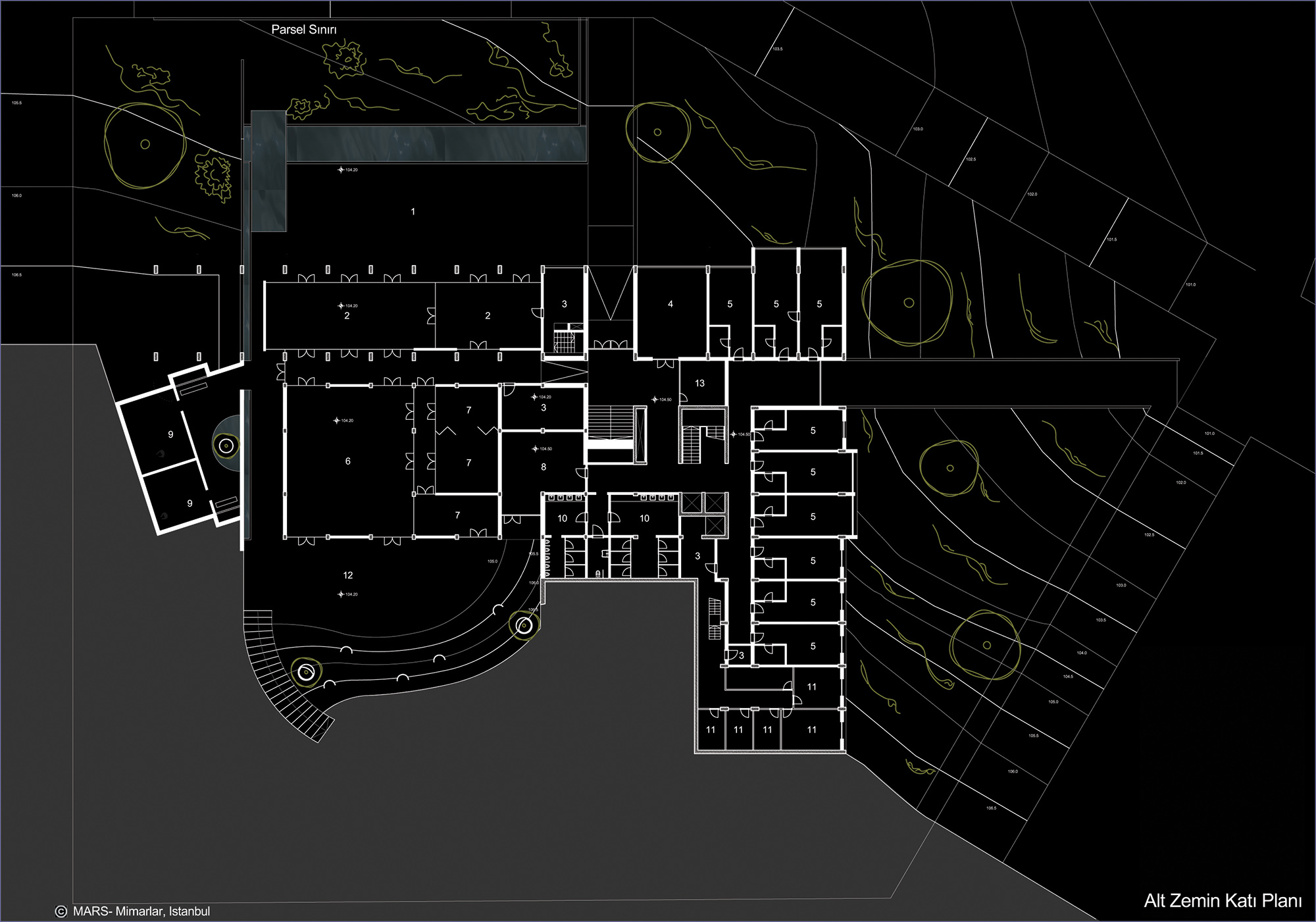The height and width of the screenshot is (922, 1316).
Task: Select room number 6 in the large hall
Action: 348,461
